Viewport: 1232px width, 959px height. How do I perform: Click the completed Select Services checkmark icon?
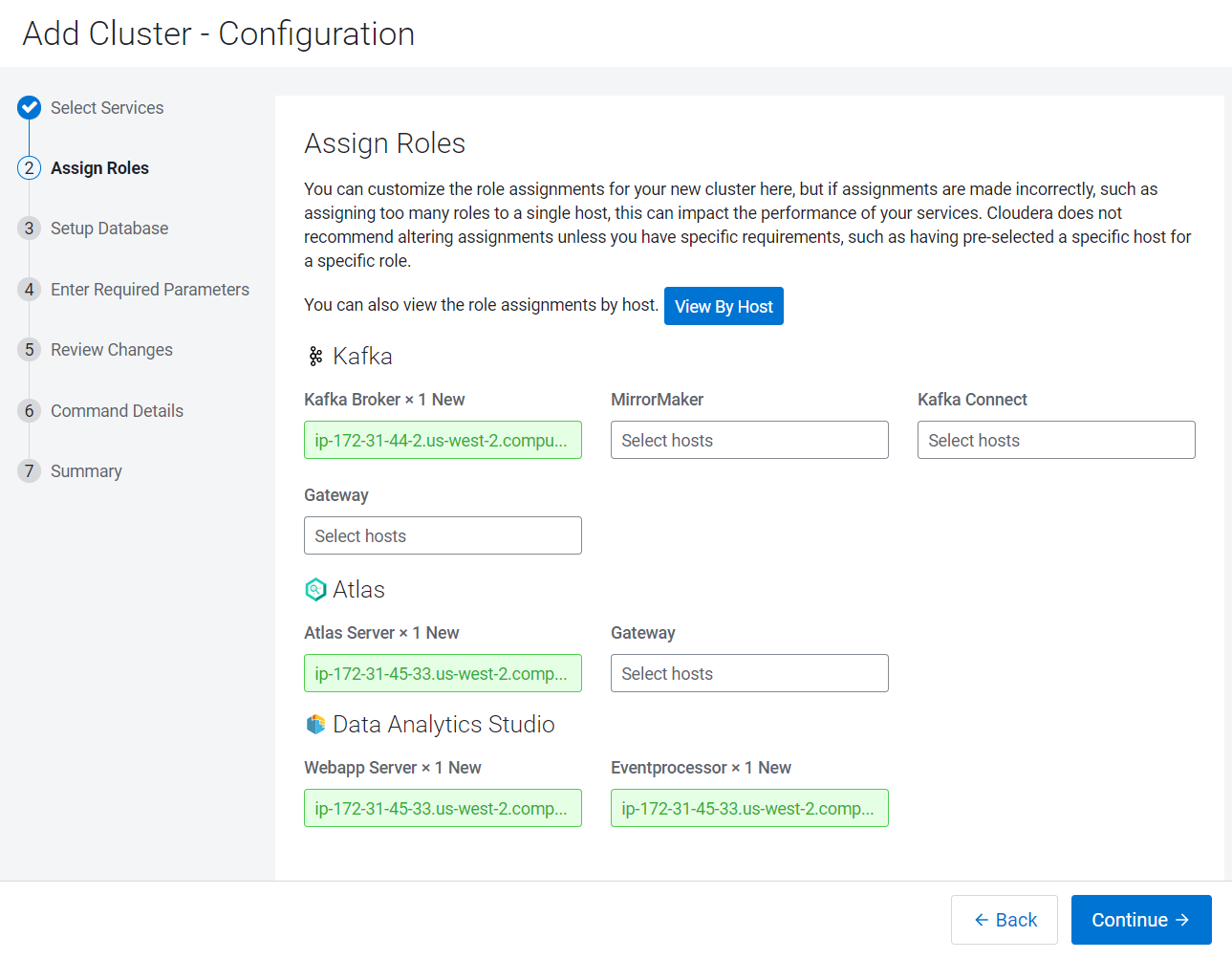30,107
